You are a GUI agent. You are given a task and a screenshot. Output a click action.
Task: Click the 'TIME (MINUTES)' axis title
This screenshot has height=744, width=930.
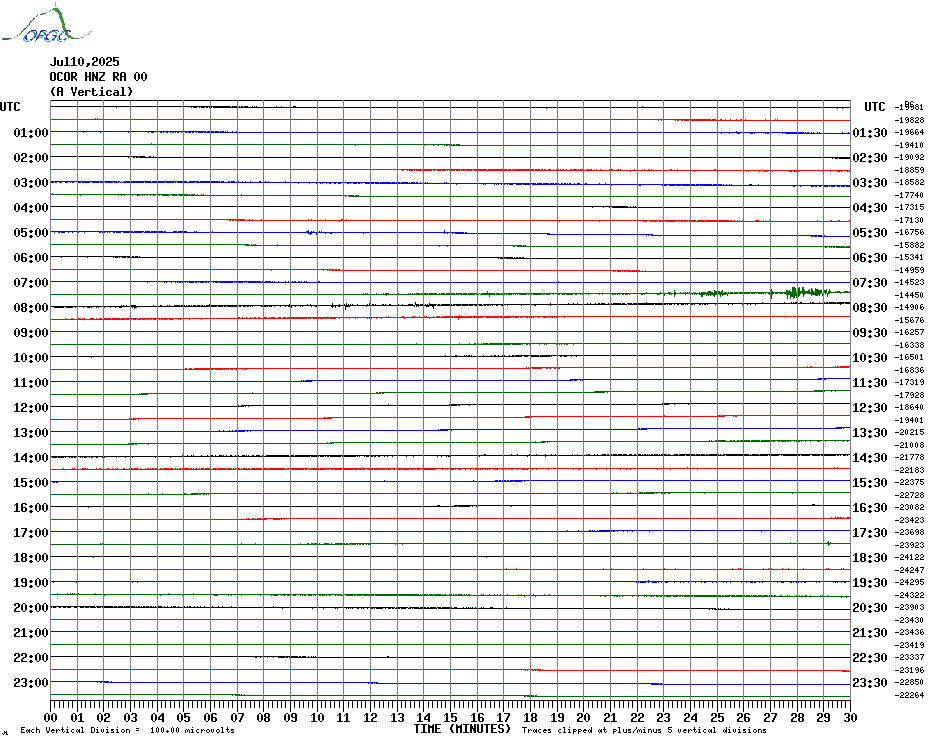coord(462,729)
